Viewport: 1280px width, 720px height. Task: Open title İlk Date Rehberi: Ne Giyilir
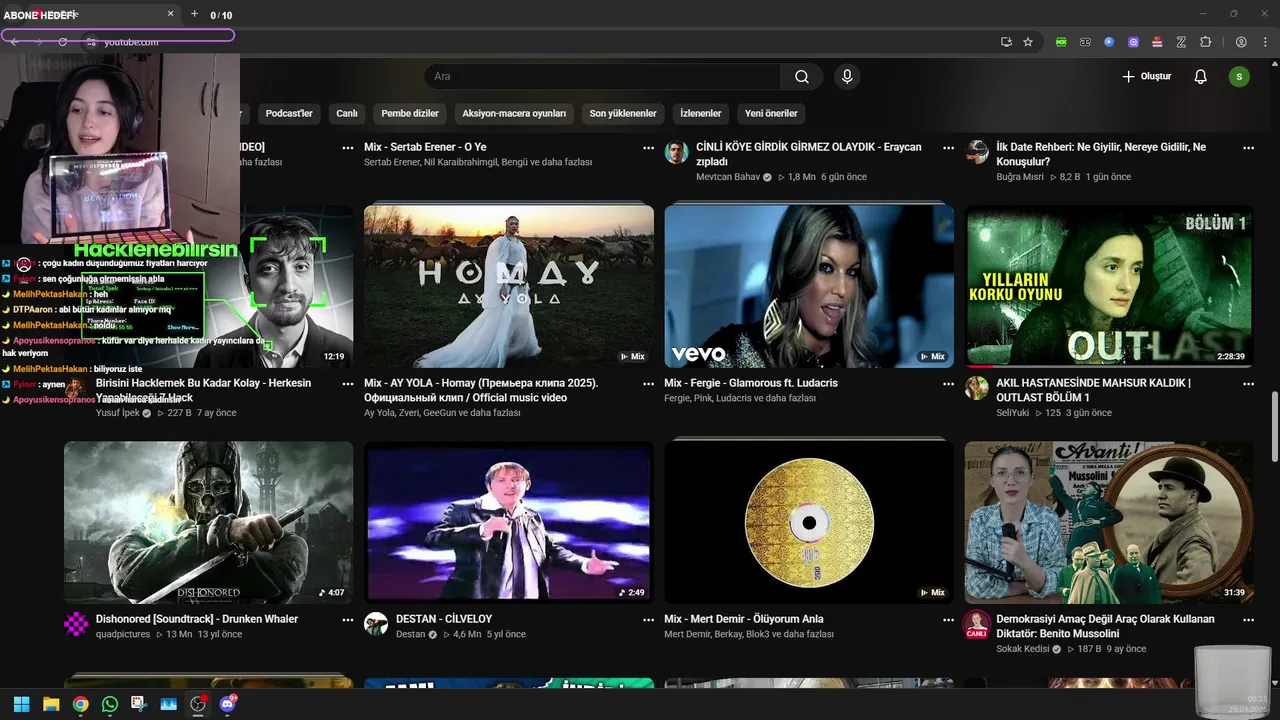[x=1101, y=154]
